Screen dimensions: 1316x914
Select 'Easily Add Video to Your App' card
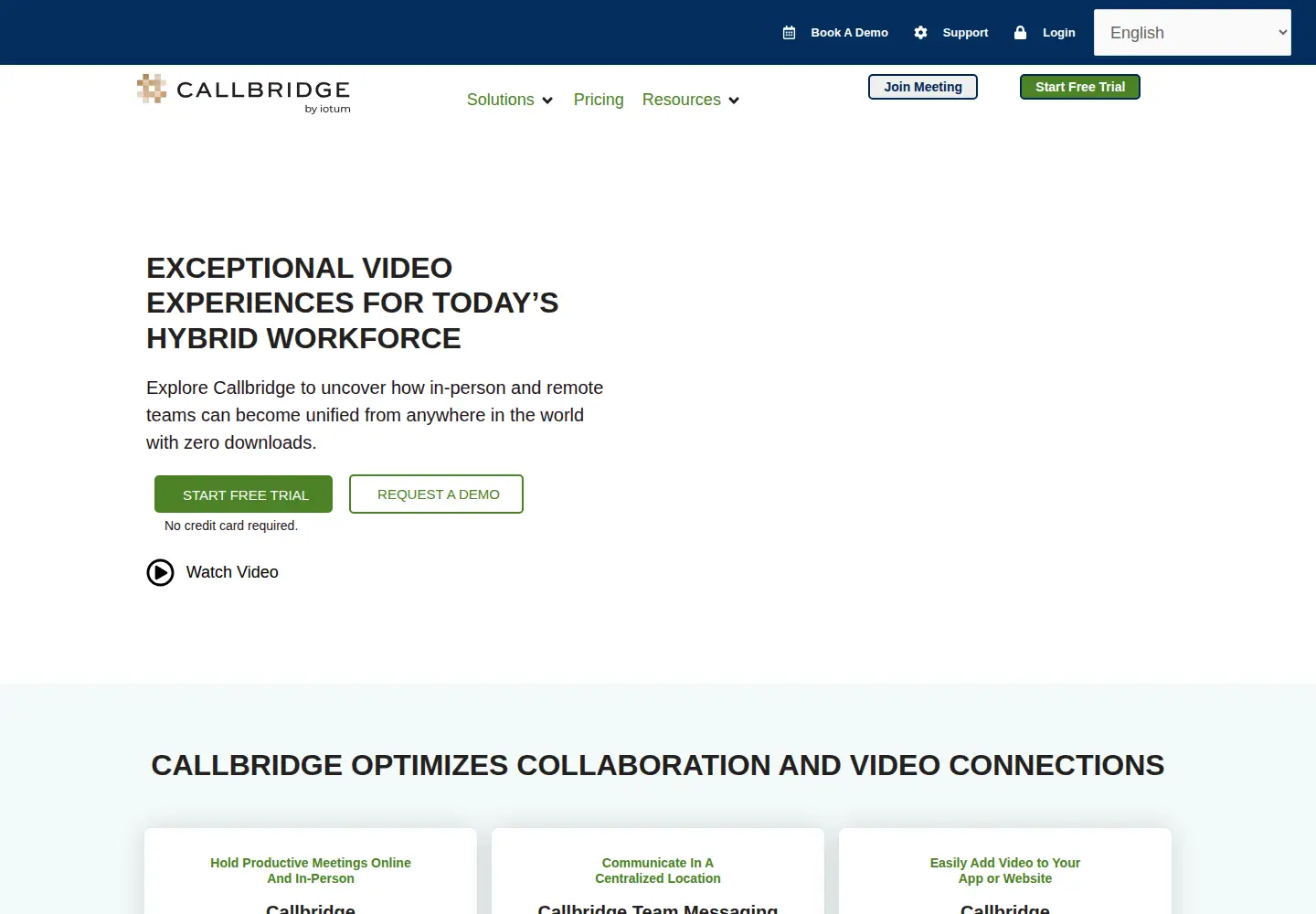pyautogui.click(x=1005, y=871)
